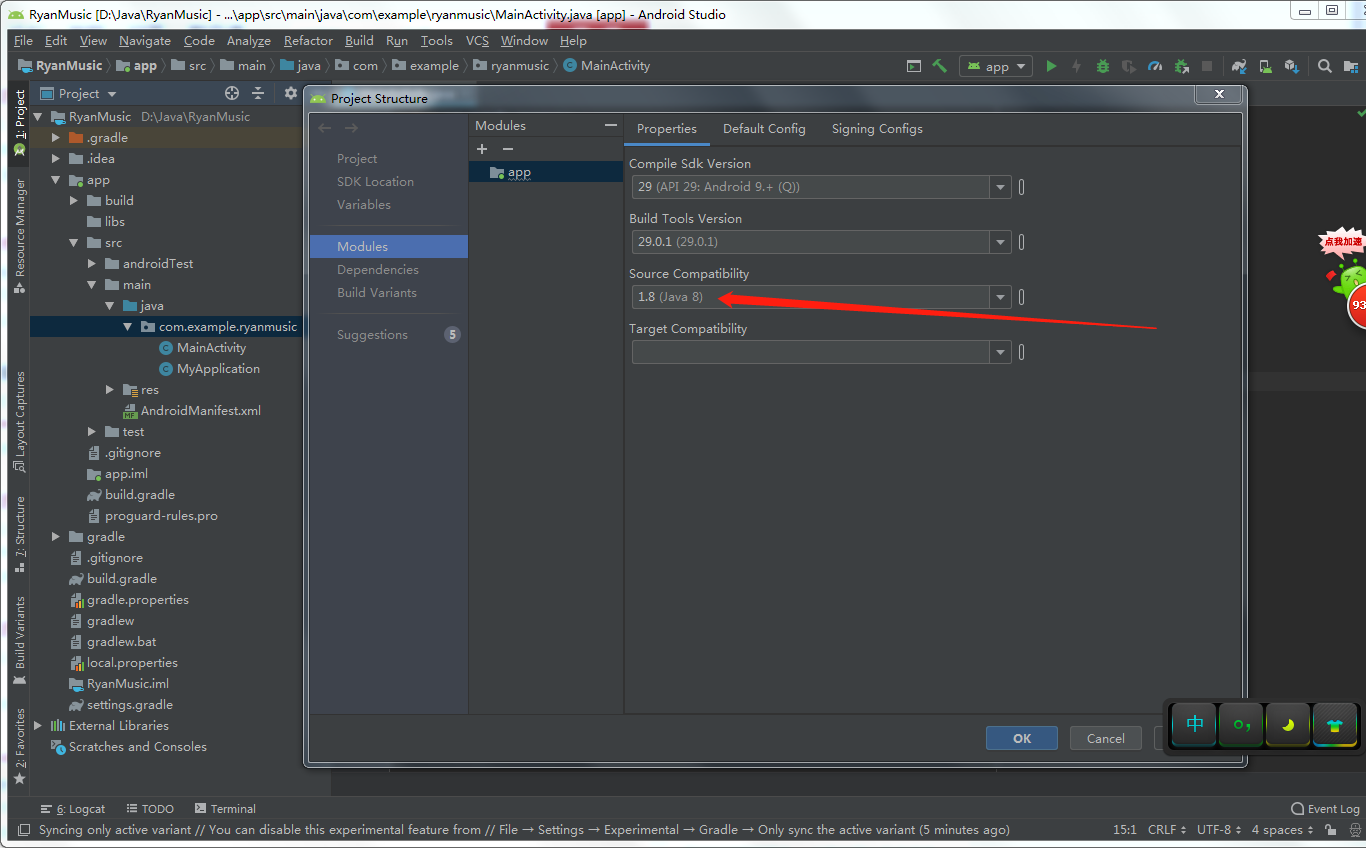Click Scroll from Source target icon

click(232, 93)
